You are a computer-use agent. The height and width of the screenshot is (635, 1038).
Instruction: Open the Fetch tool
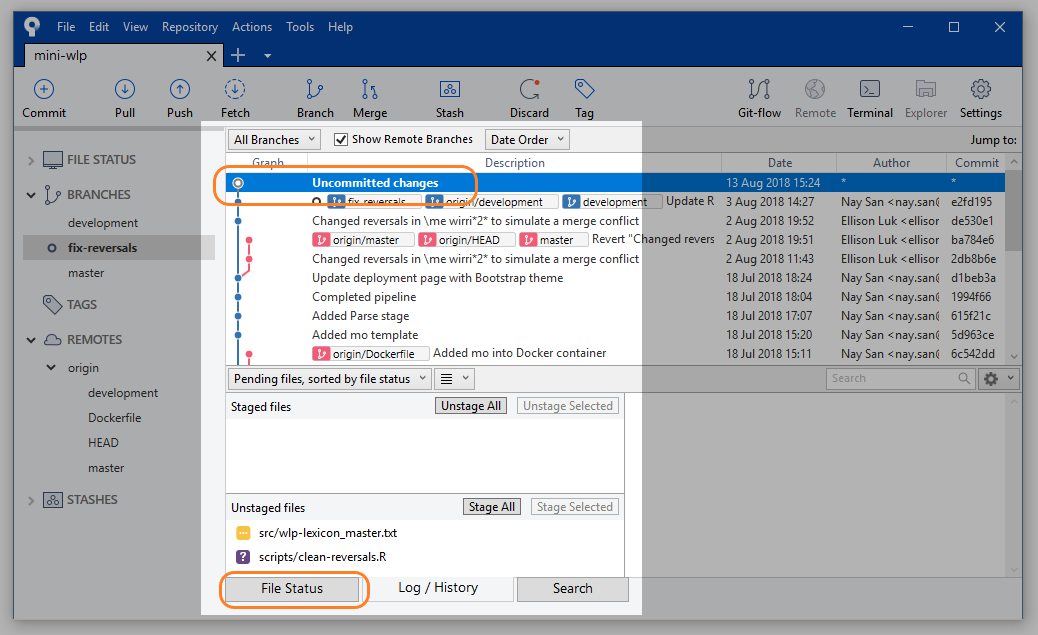pos(234,97)
